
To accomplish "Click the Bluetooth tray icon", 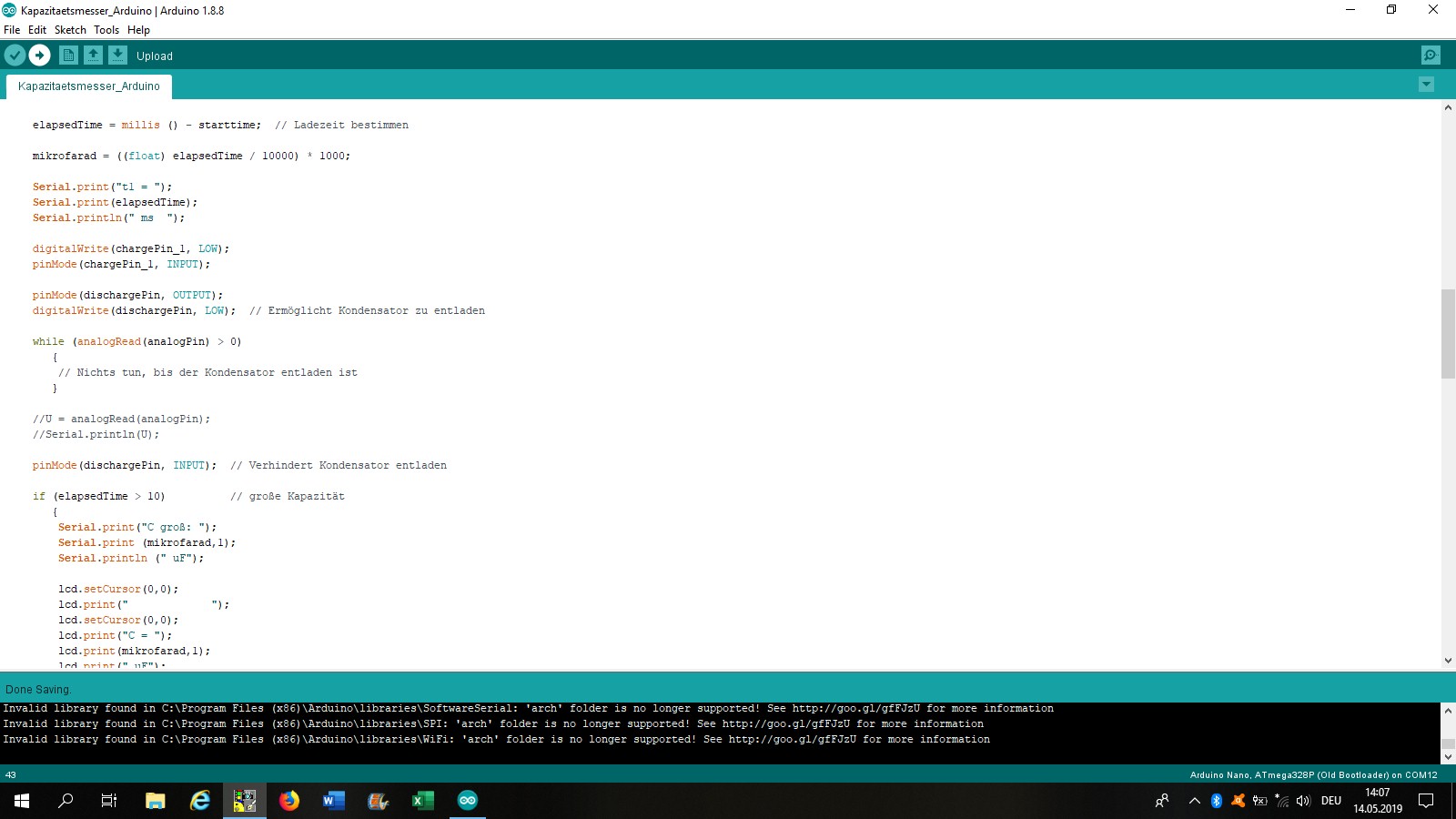I will [x=1217, y=801].
